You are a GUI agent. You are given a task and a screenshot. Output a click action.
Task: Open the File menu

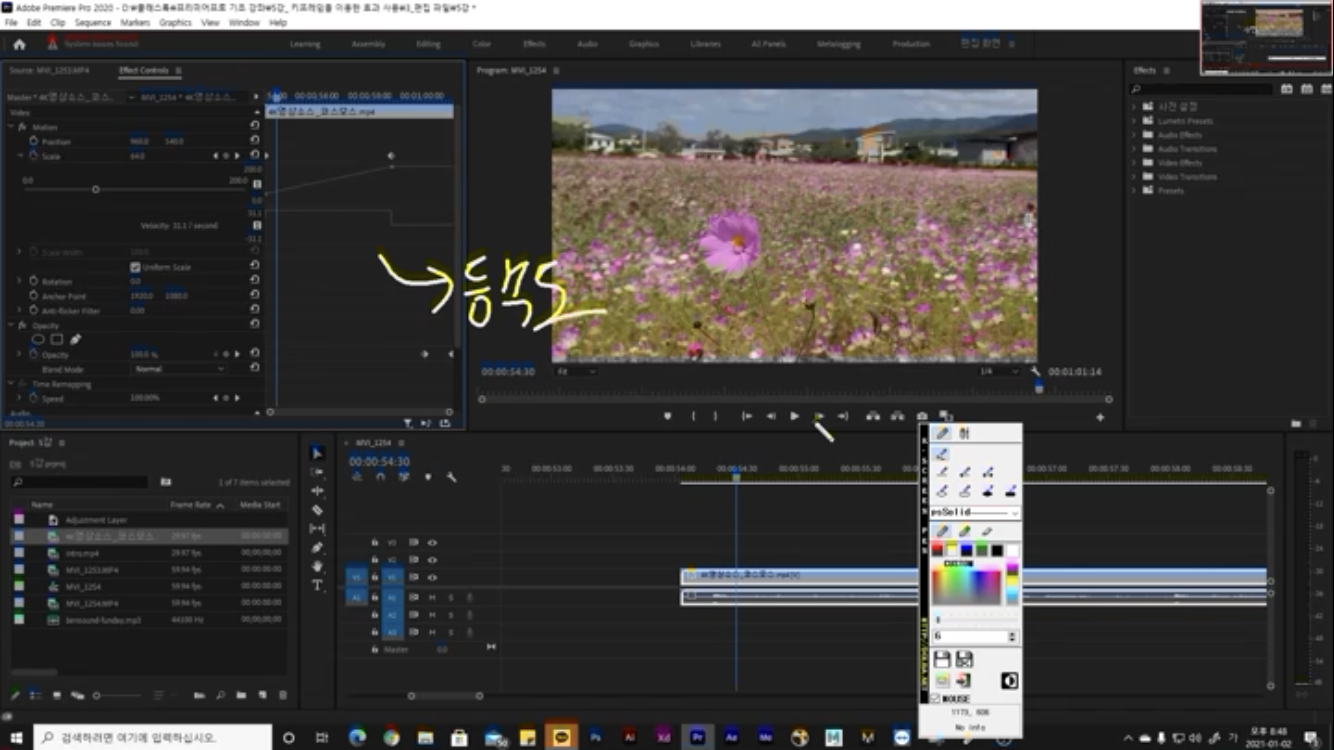[x=11, y=22]
